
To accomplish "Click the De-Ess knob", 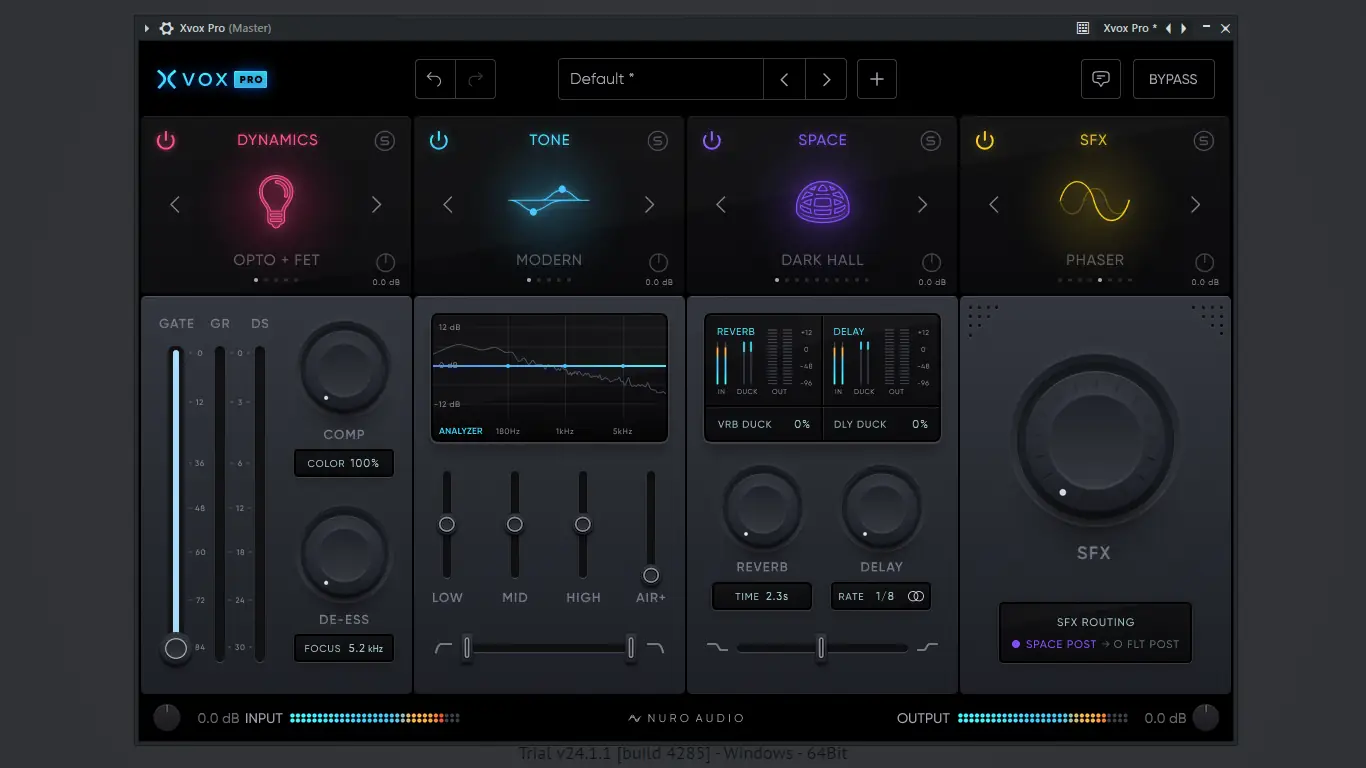I will coord(344,553).
